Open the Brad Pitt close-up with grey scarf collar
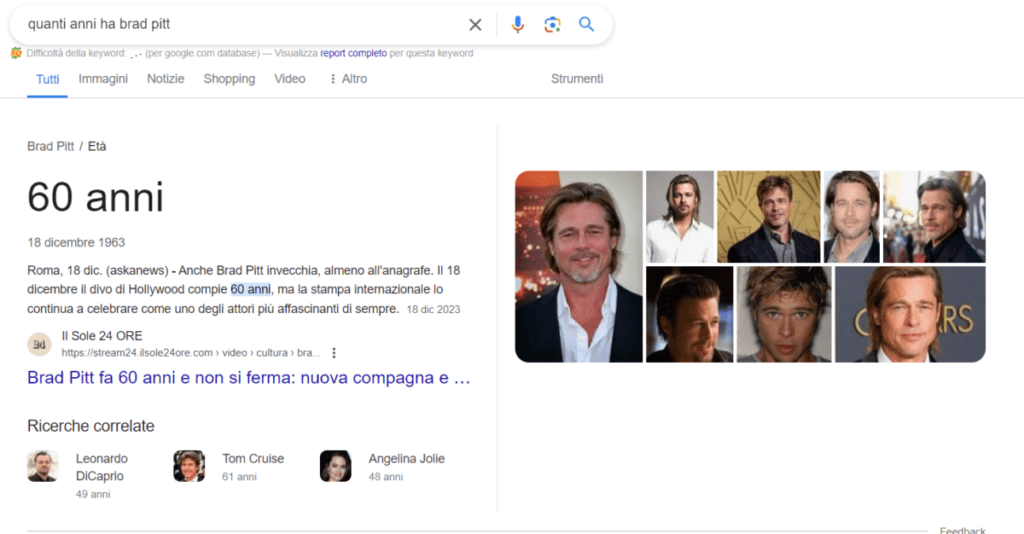Image resolution: width=1024 pixels, height=534 pixels. point(852,217)
